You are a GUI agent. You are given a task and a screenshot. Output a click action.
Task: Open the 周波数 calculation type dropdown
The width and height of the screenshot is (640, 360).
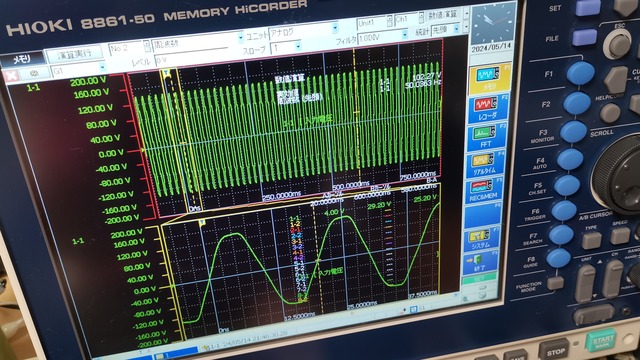pos(198,41)
